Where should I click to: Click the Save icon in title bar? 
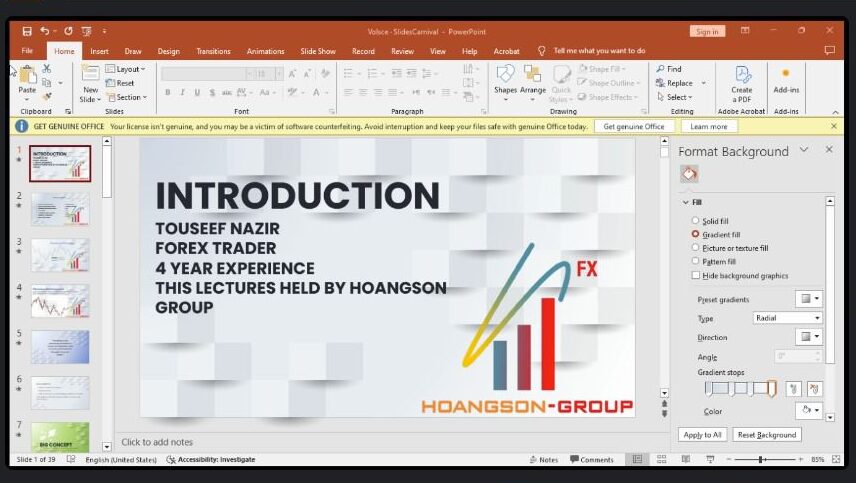click(x=27, y=31)
